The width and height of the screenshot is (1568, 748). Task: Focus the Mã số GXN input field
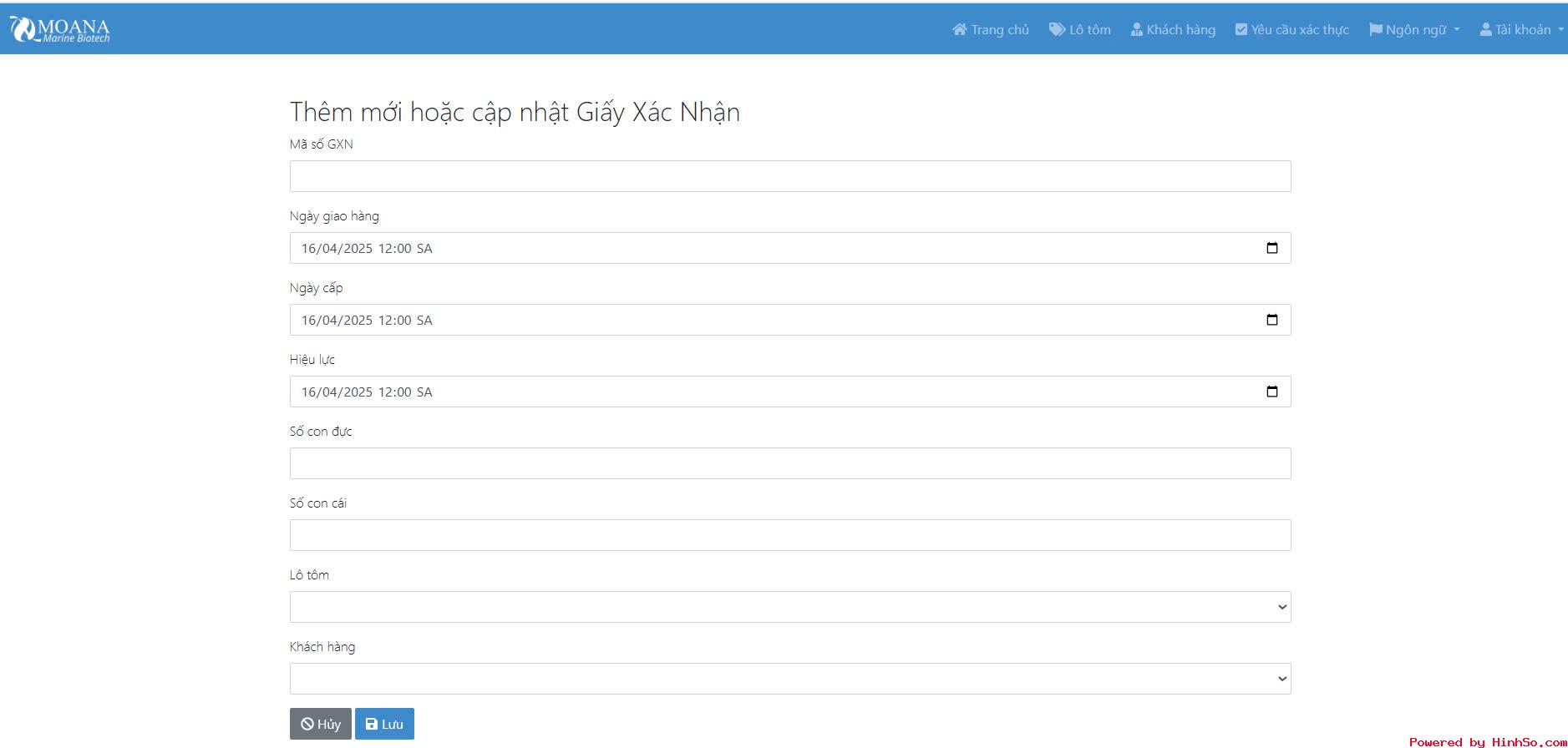point(790,176)
